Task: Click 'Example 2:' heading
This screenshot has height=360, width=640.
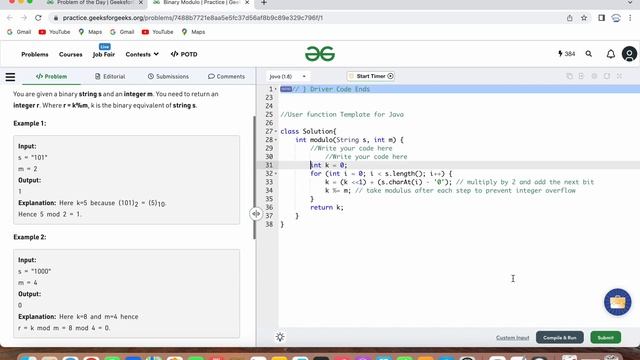Action: 30,237
